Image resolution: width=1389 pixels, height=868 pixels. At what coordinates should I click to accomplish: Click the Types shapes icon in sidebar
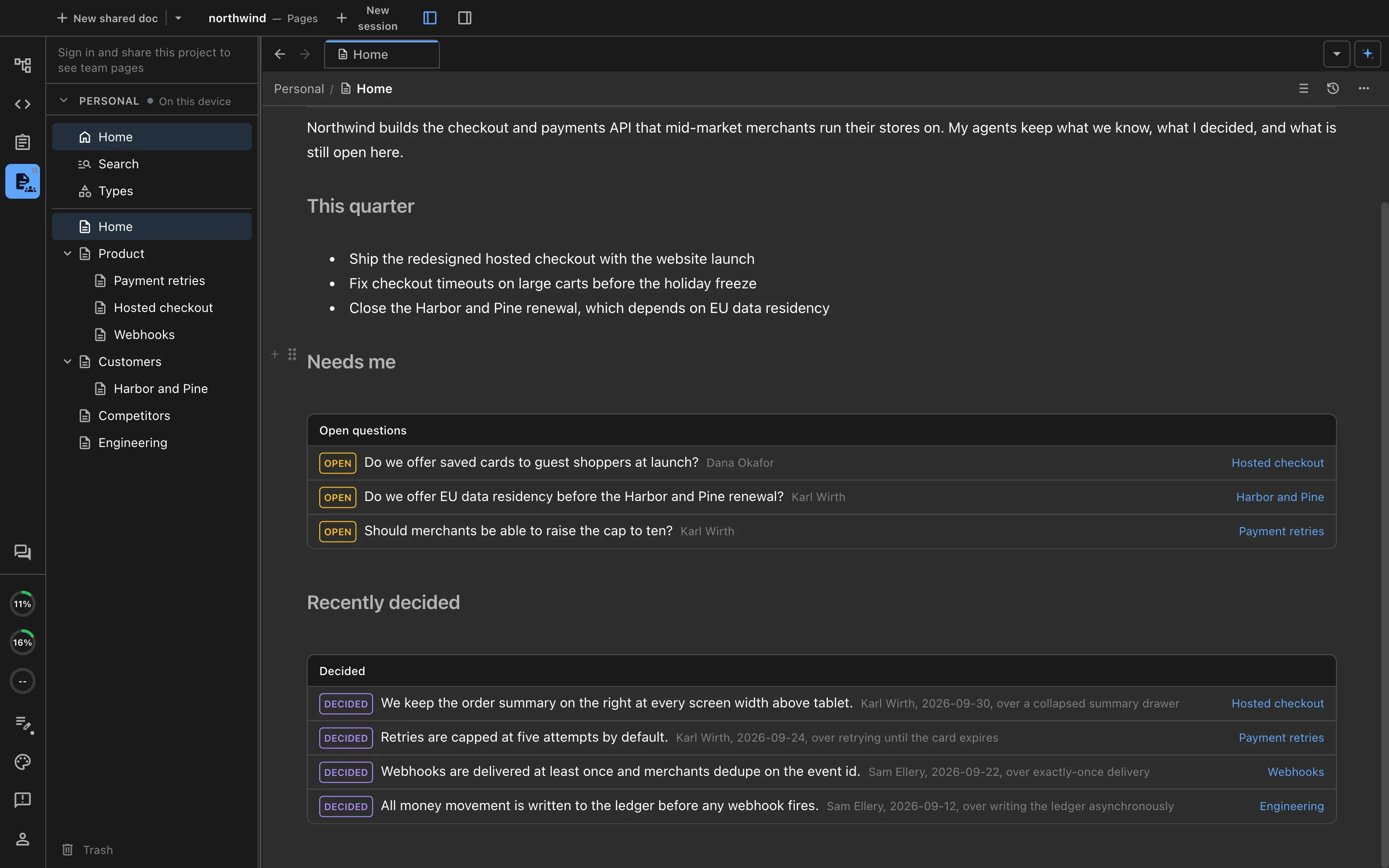click(85, 191)
